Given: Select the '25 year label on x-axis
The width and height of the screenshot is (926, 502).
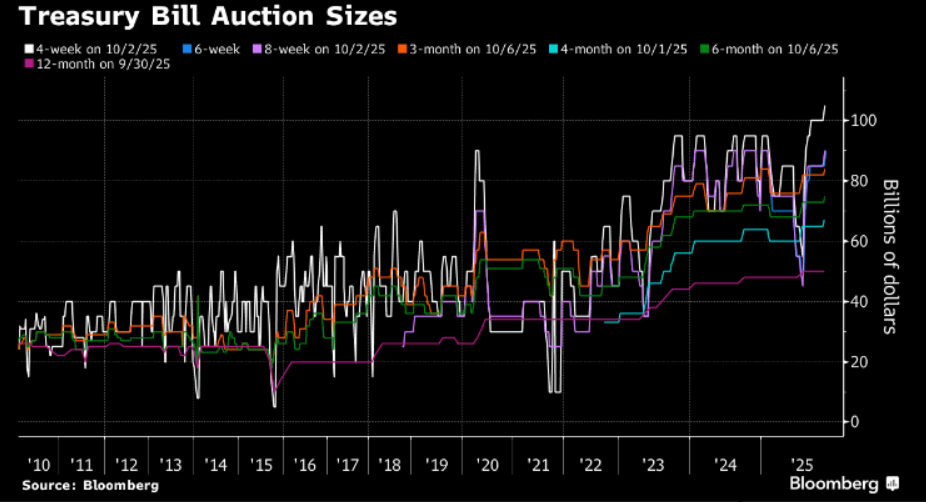Looking at the screenshot, I should coord(799,465).
